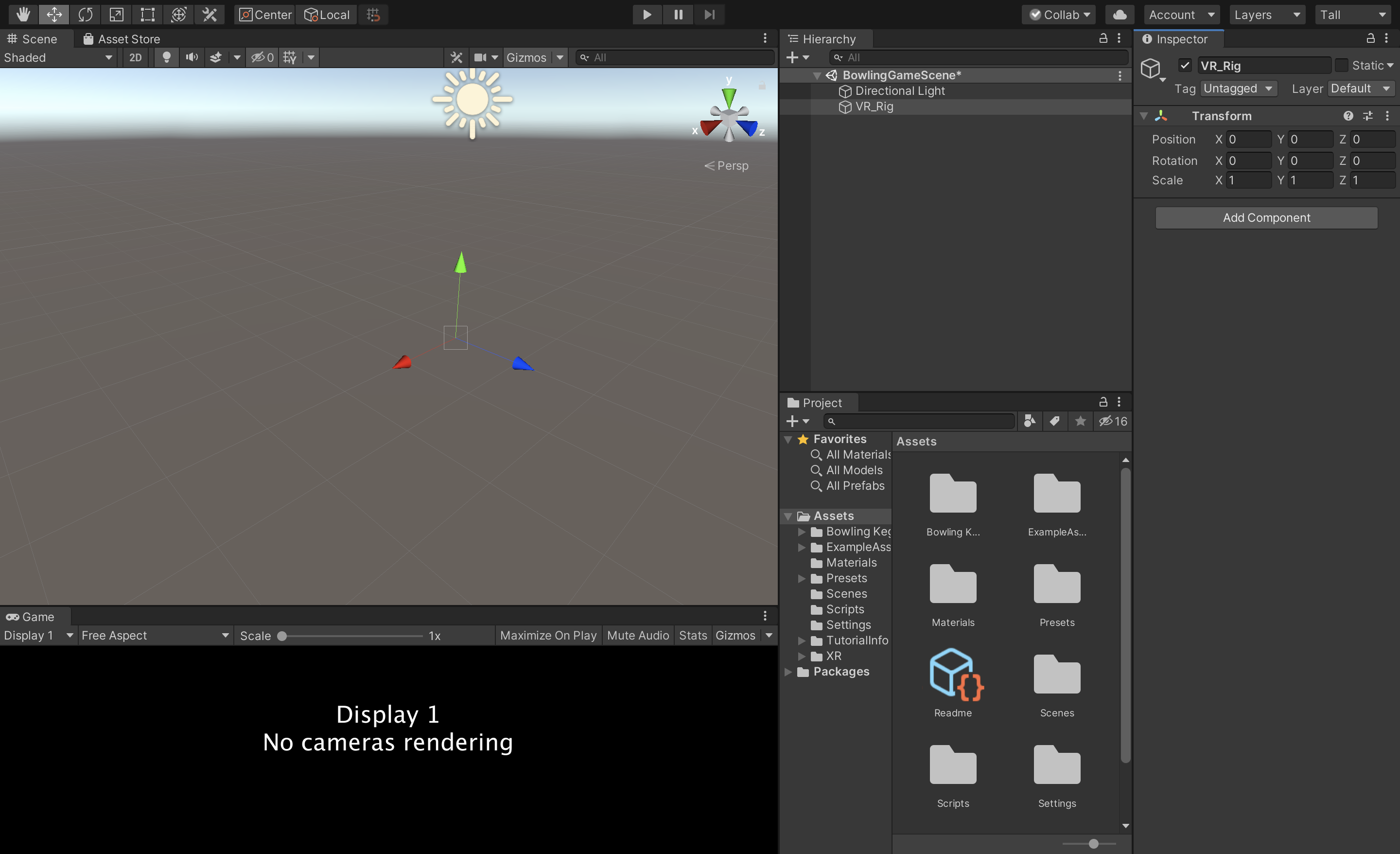Open the Untagged tag dropdown
The image size is (1400, 854).
pos(1239,89)
